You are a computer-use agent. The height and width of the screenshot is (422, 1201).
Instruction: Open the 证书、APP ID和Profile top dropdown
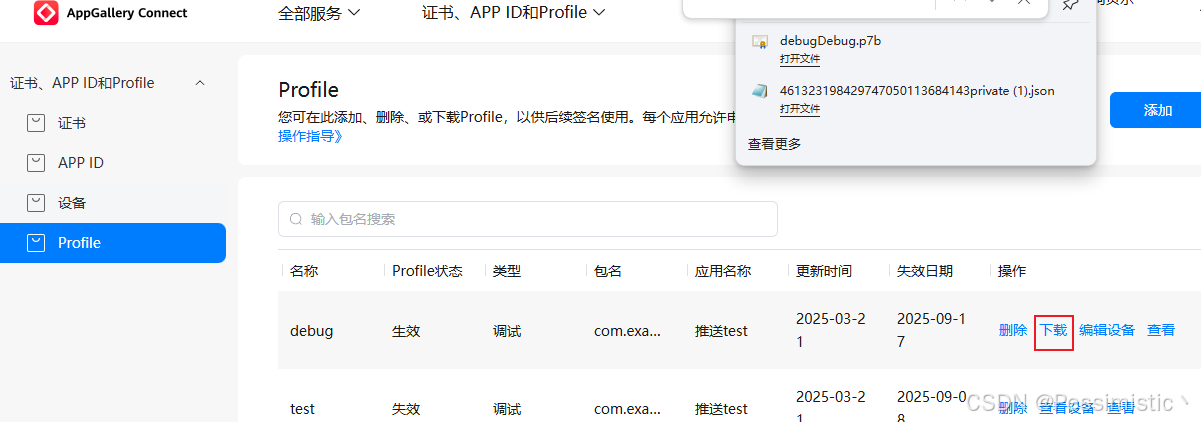[x=513, y=13]
